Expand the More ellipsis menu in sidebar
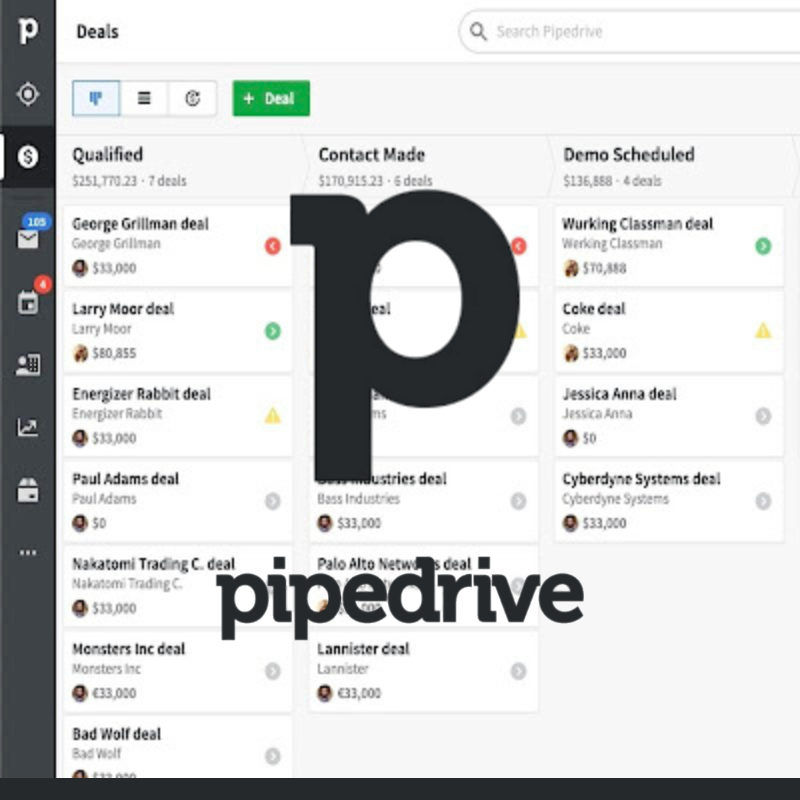This screenshot has width=800, height=800. click(28, 552)
